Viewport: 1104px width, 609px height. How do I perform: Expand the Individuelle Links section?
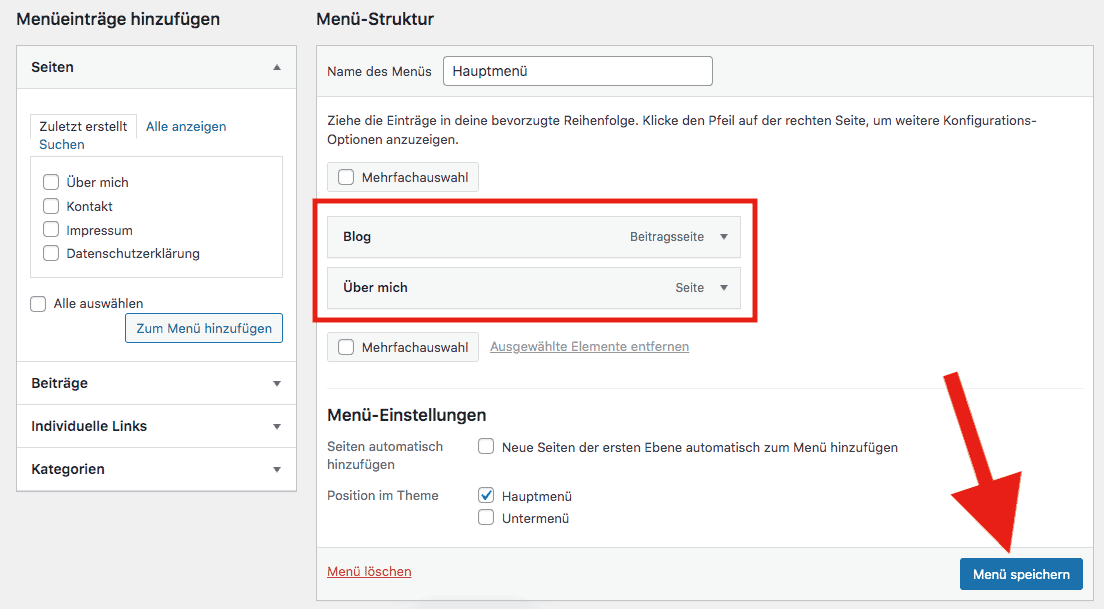pos(277,427)
